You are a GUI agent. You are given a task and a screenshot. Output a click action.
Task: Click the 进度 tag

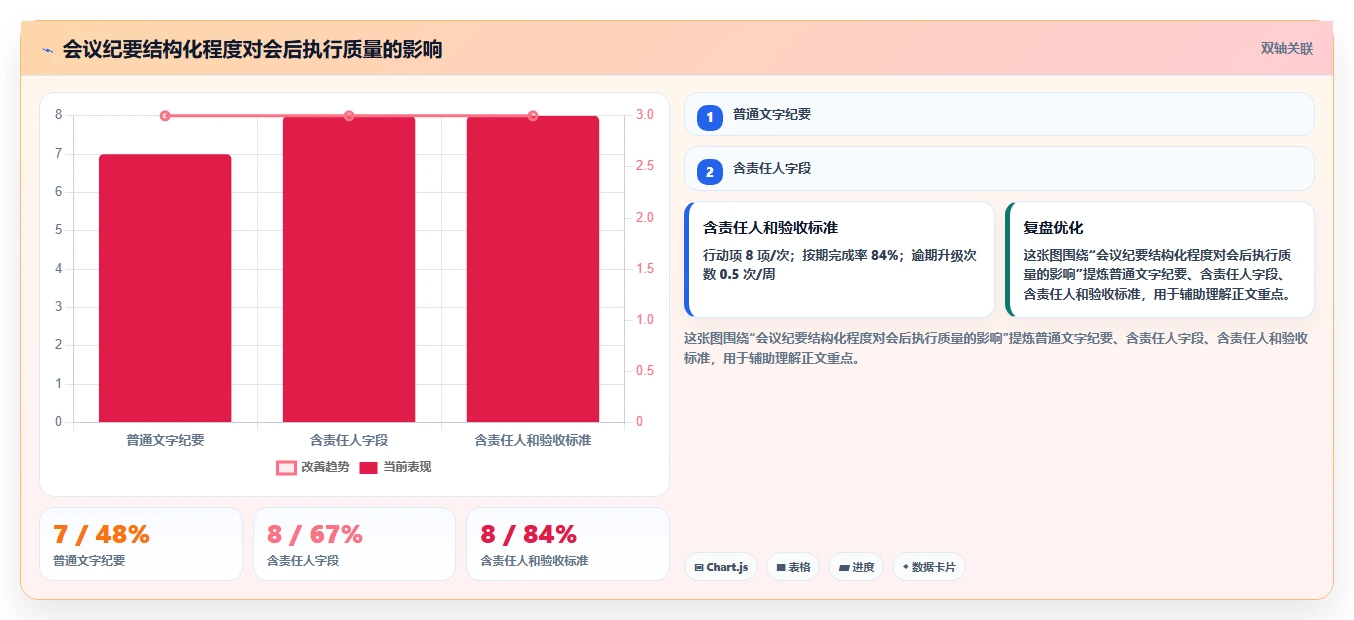coord(856,567)
